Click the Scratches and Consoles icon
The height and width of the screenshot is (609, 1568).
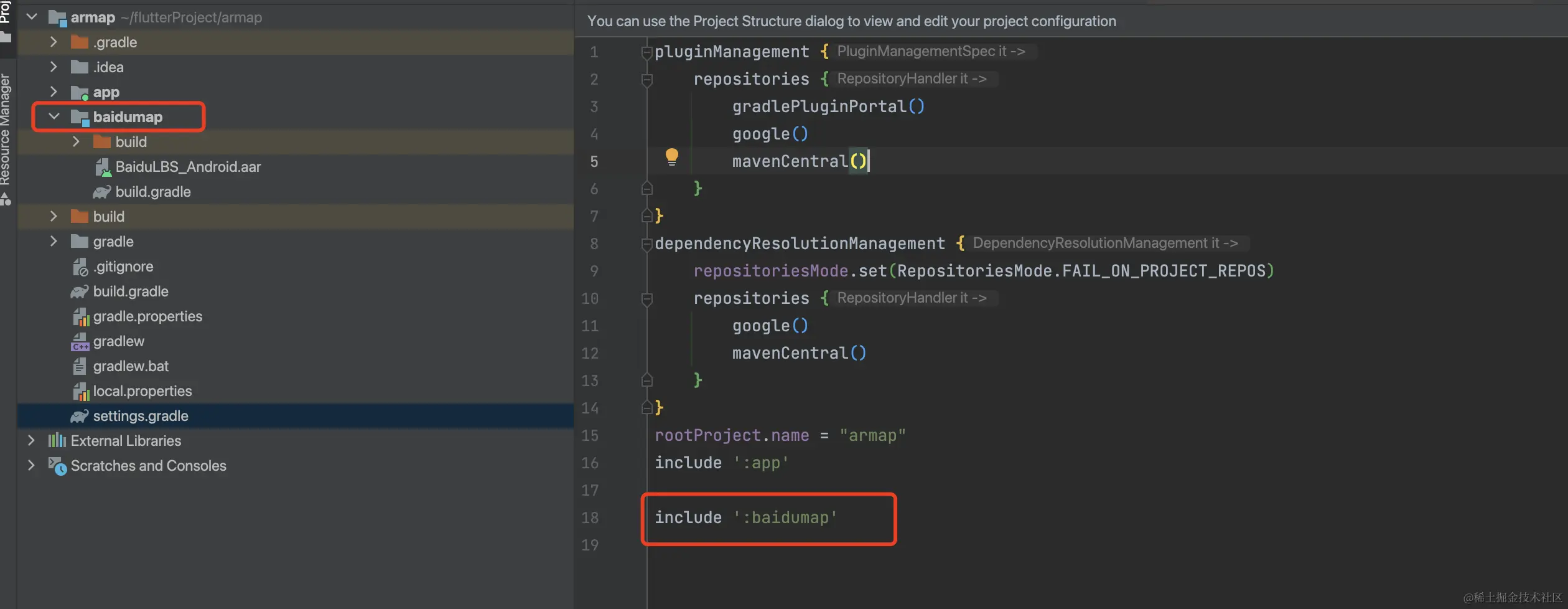pos(57,466)
